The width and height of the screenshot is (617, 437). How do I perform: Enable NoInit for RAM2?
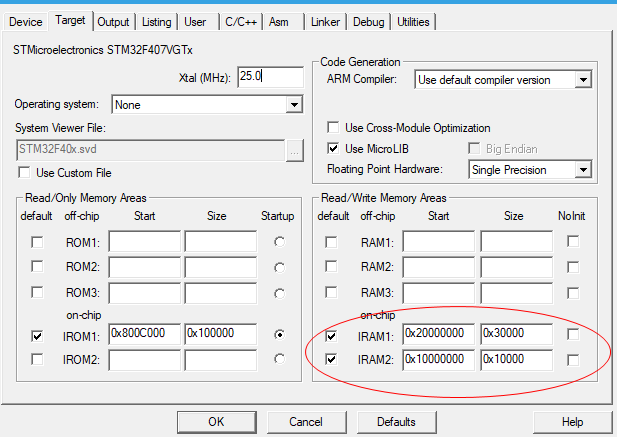pos(573,267)
